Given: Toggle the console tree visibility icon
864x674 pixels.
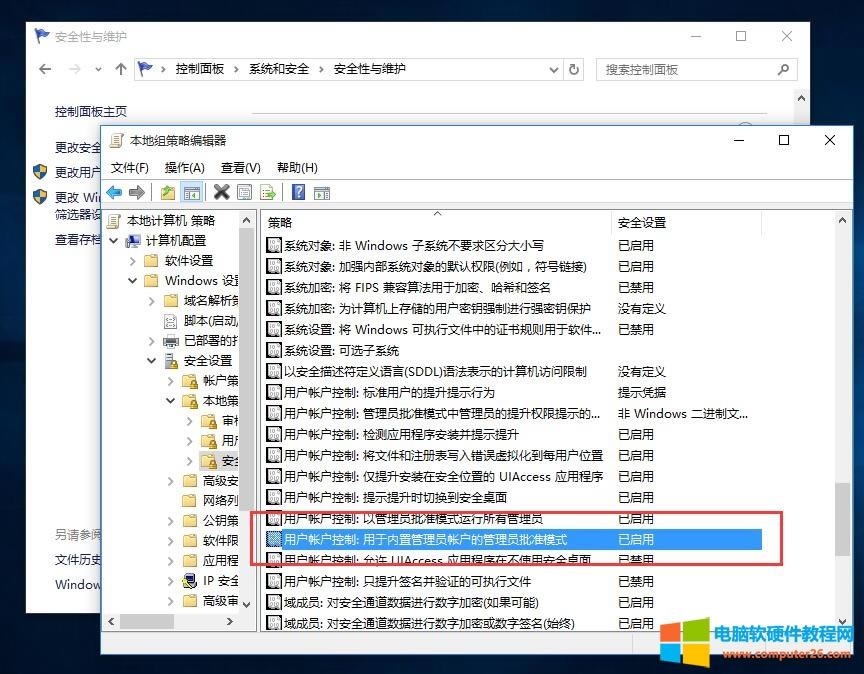Looking at the screenshot, I should click(192, 191).
